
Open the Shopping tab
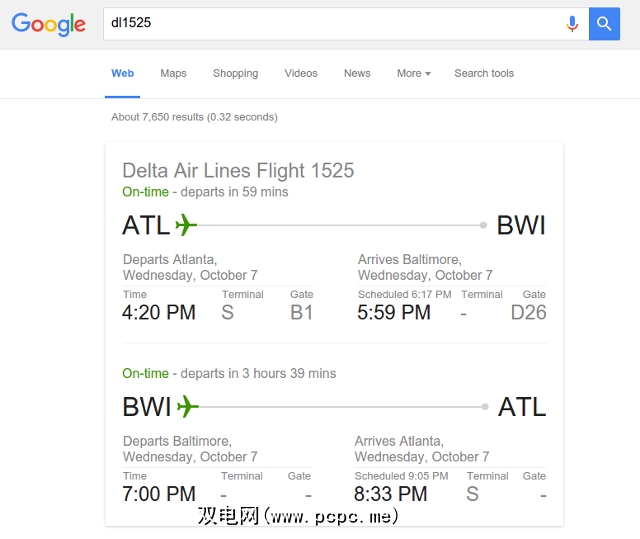coord(235,73)
